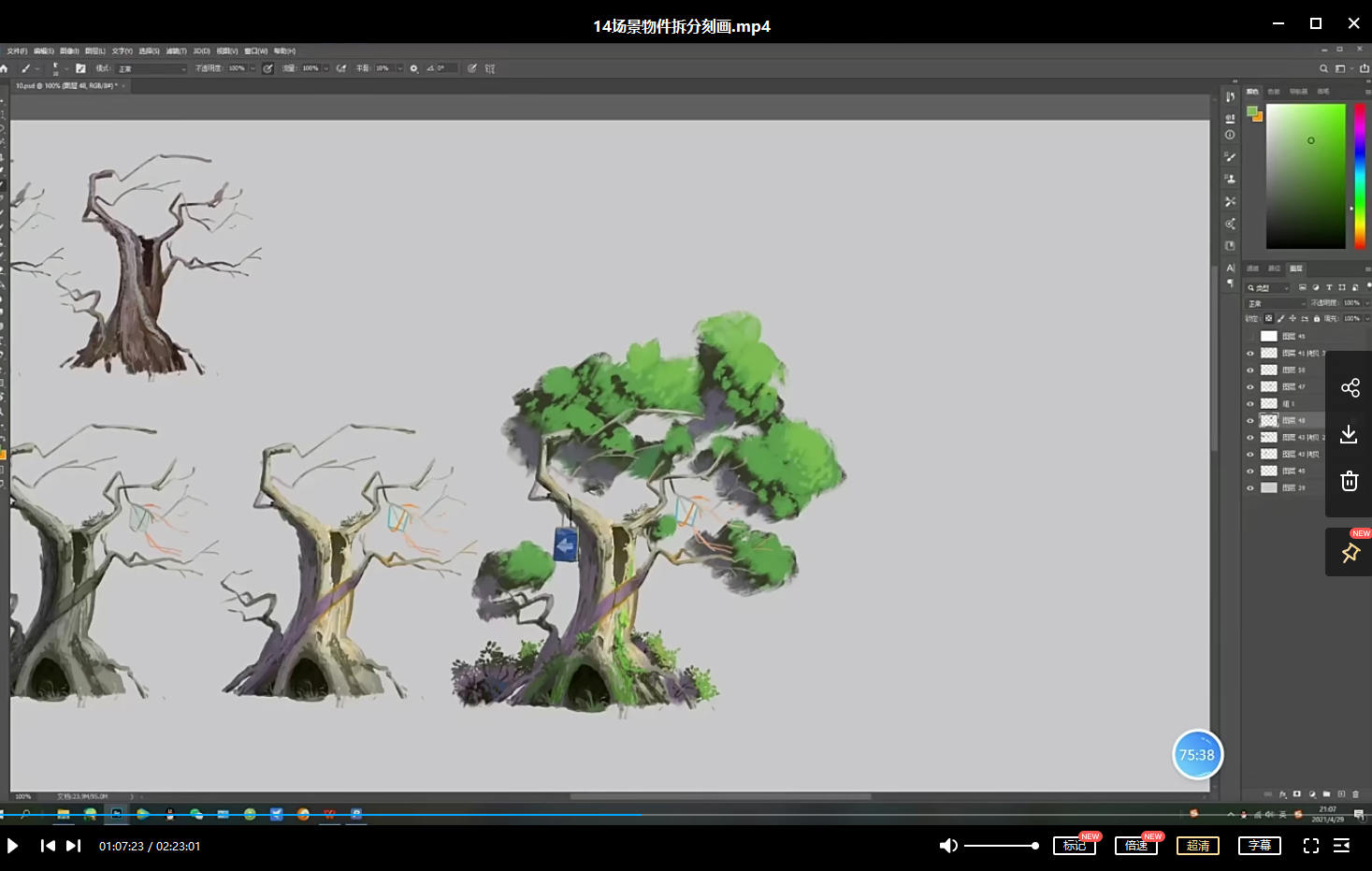Viewport: 1372px width, 871px height.
Task: Expand the layer blending mode dropdown
Action: [x=1276, y=304]
